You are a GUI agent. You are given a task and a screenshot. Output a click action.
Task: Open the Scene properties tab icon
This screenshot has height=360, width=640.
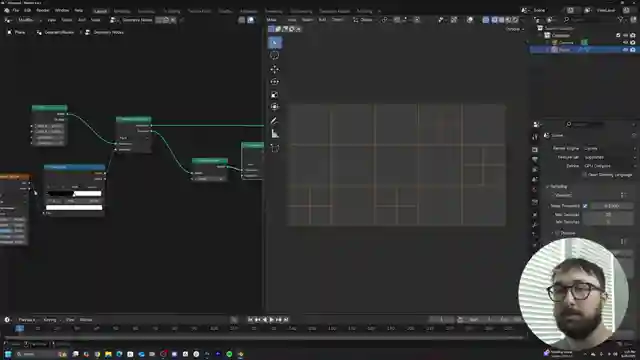pos(535,180)
